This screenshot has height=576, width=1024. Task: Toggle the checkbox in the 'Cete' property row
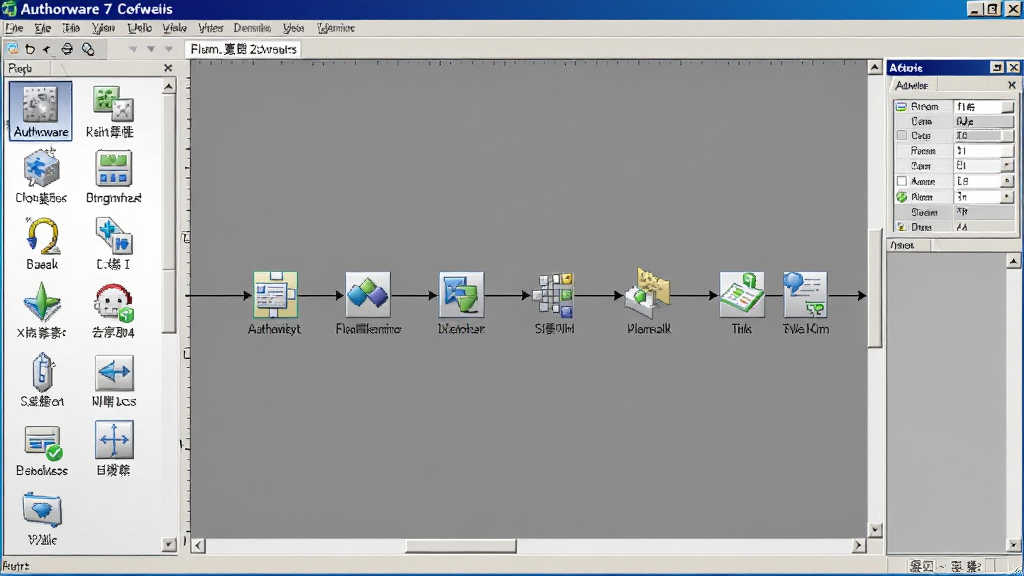click(x=902, y=135)
